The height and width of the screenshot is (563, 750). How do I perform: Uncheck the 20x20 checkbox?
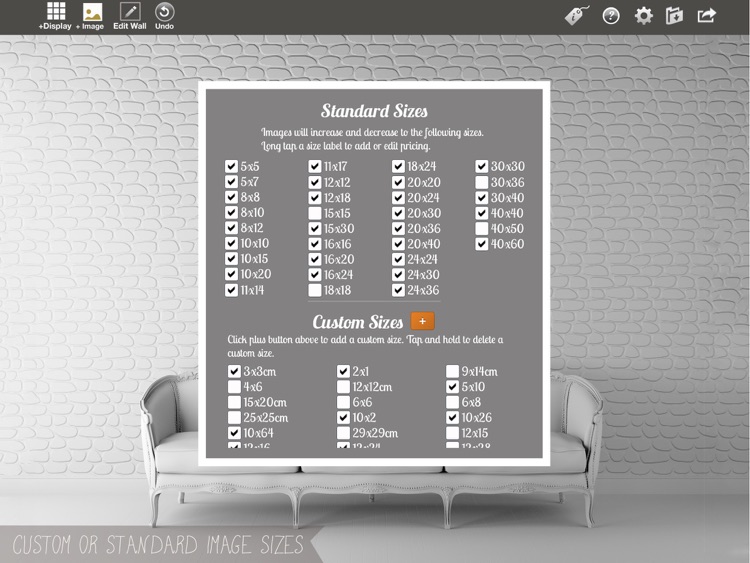click(x=398, y=182)
